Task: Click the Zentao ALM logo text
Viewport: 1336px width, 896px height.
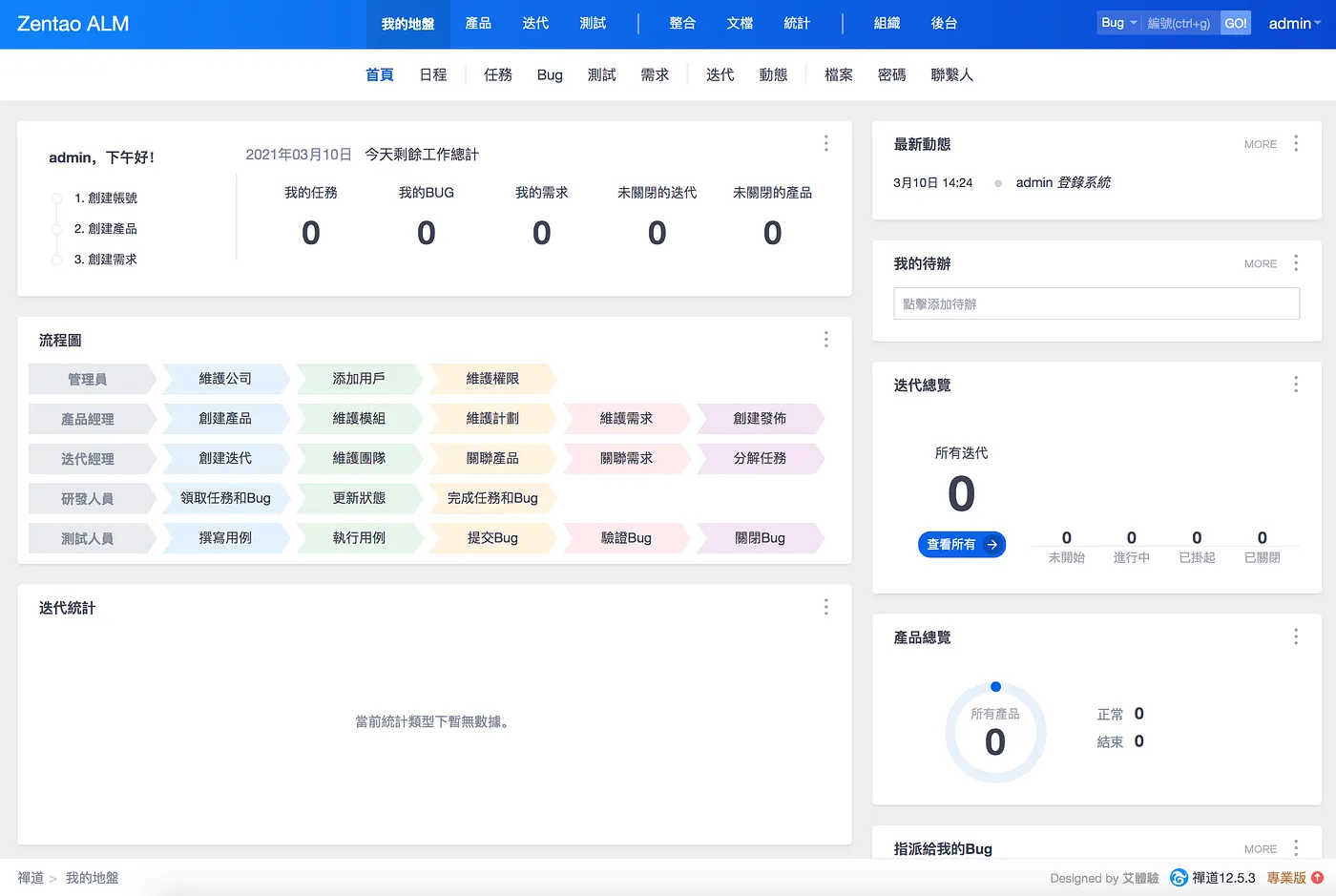Action: point(73,24)
